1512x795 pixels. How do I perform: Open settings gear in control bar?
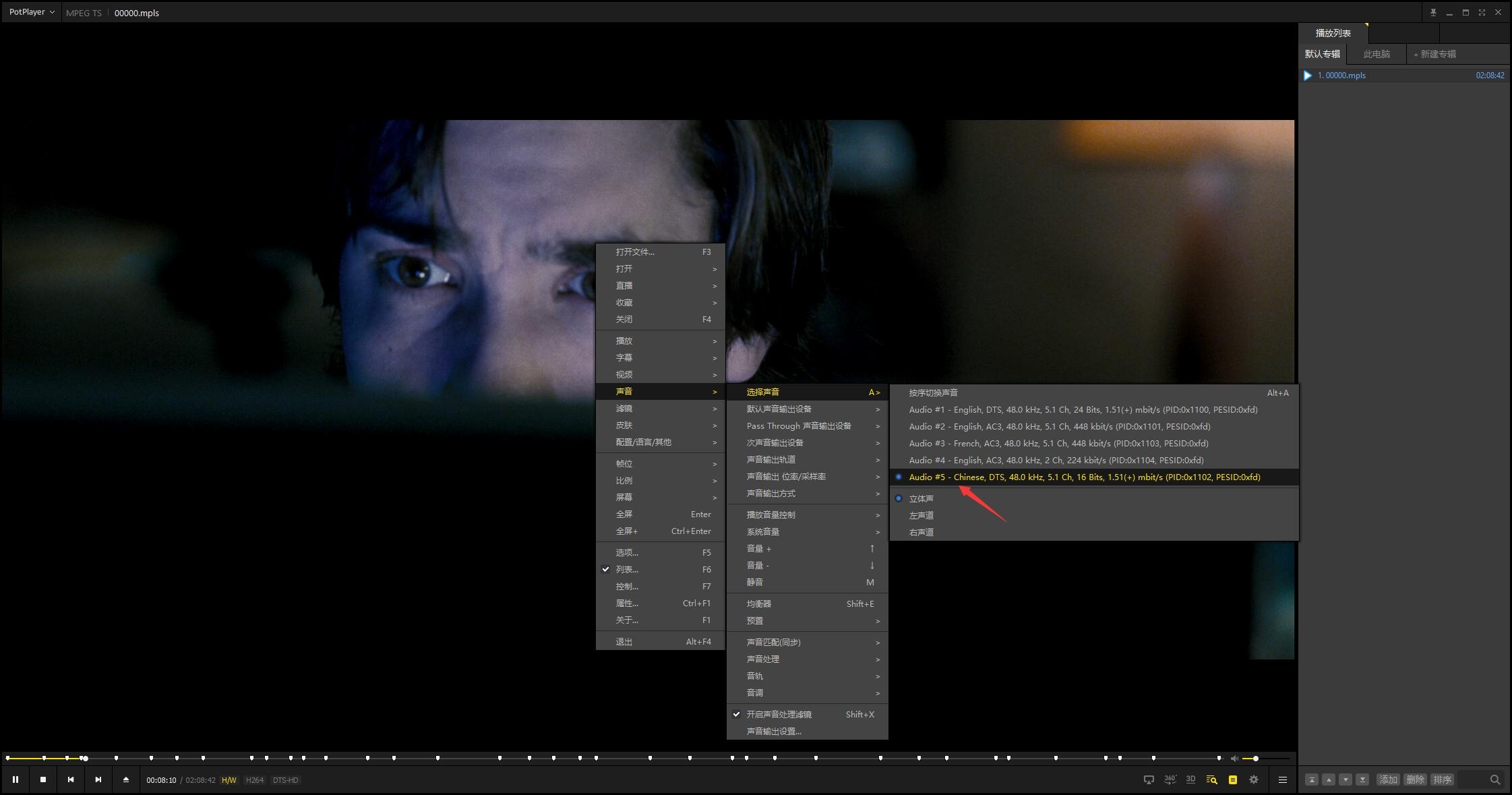click(1254, 779)
